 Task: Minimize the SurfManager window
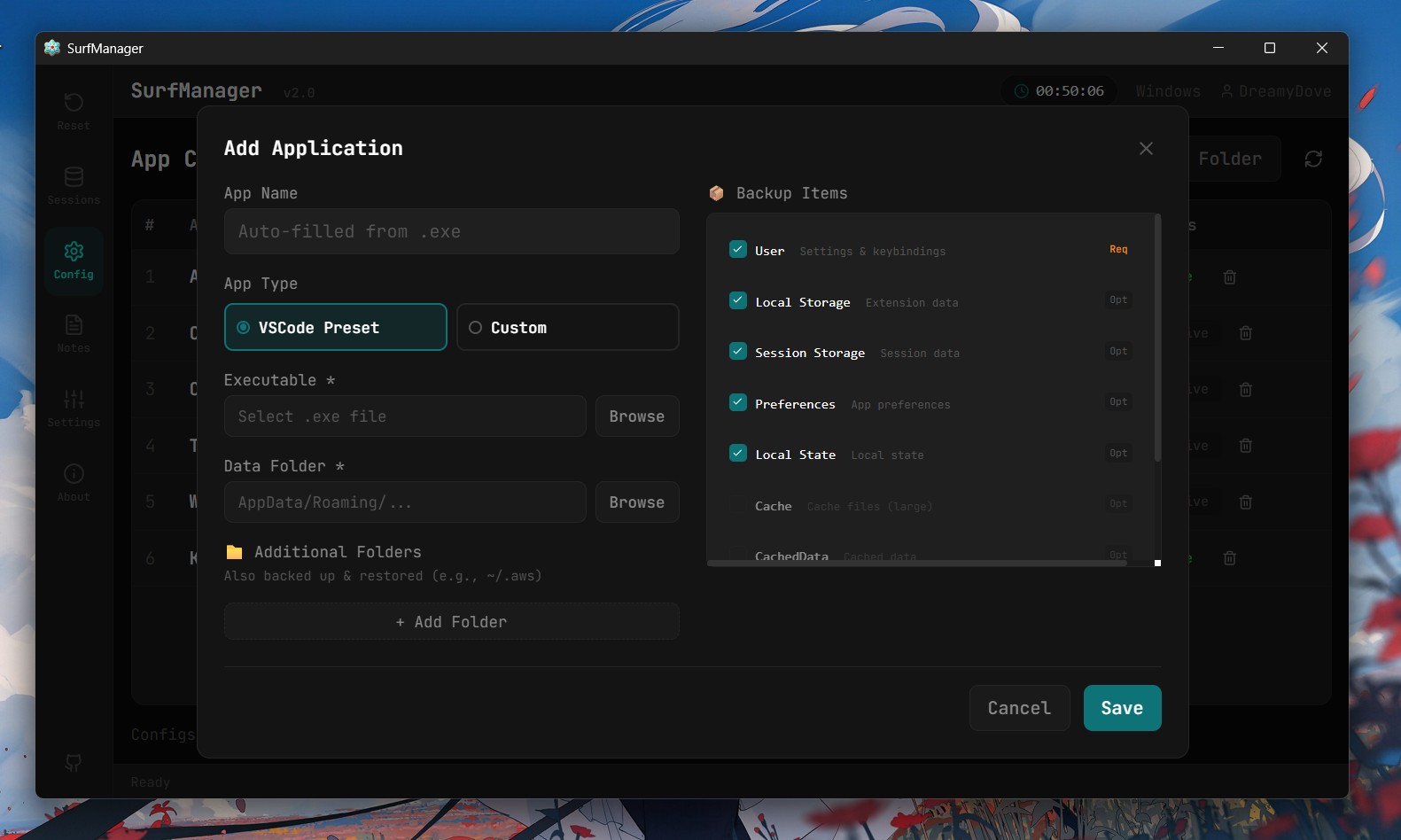pyautogui.click(x=1218, y=48)
